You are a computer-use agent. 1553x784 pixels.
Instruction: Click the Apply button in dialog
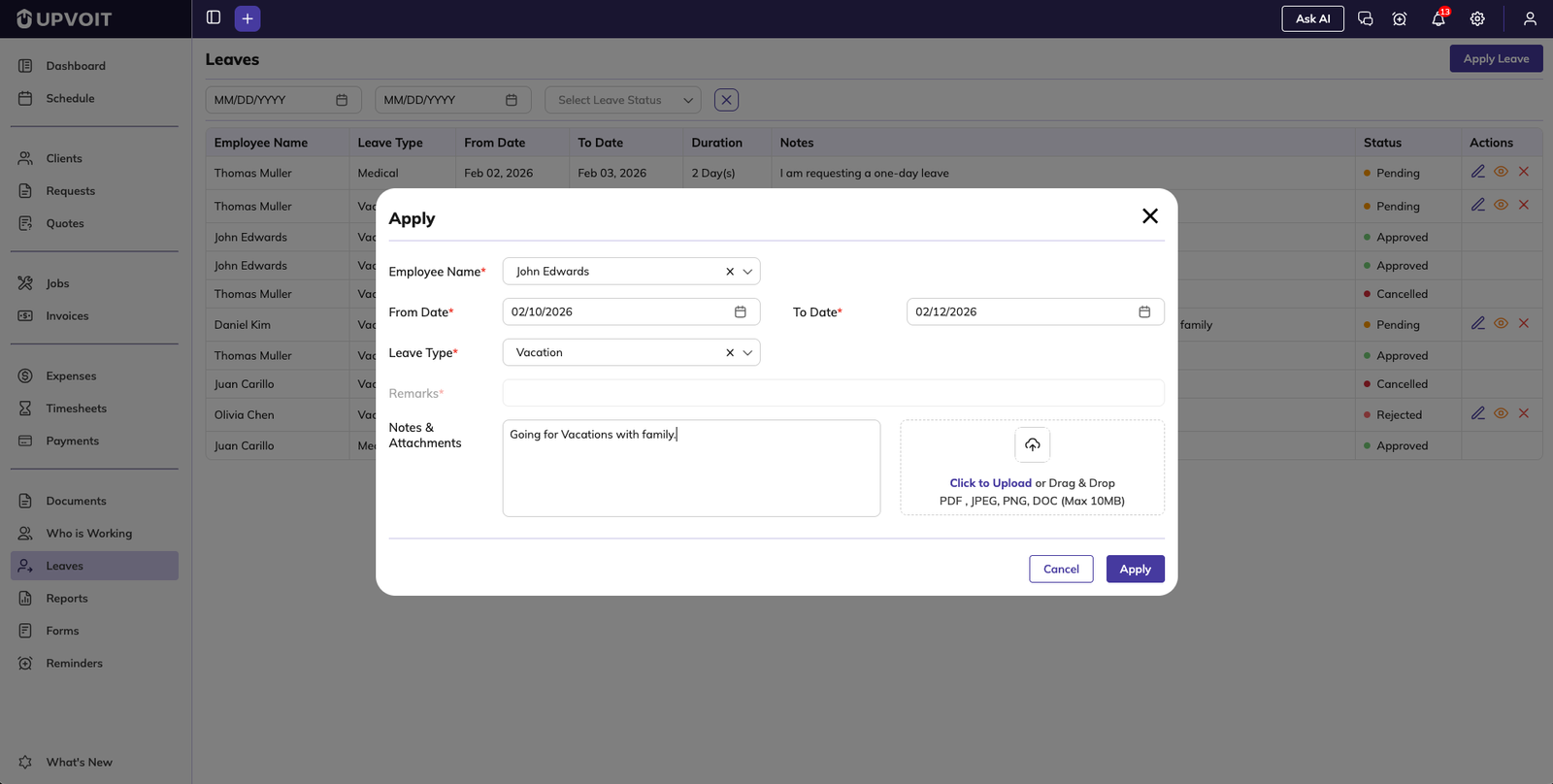click(1135, 570)
